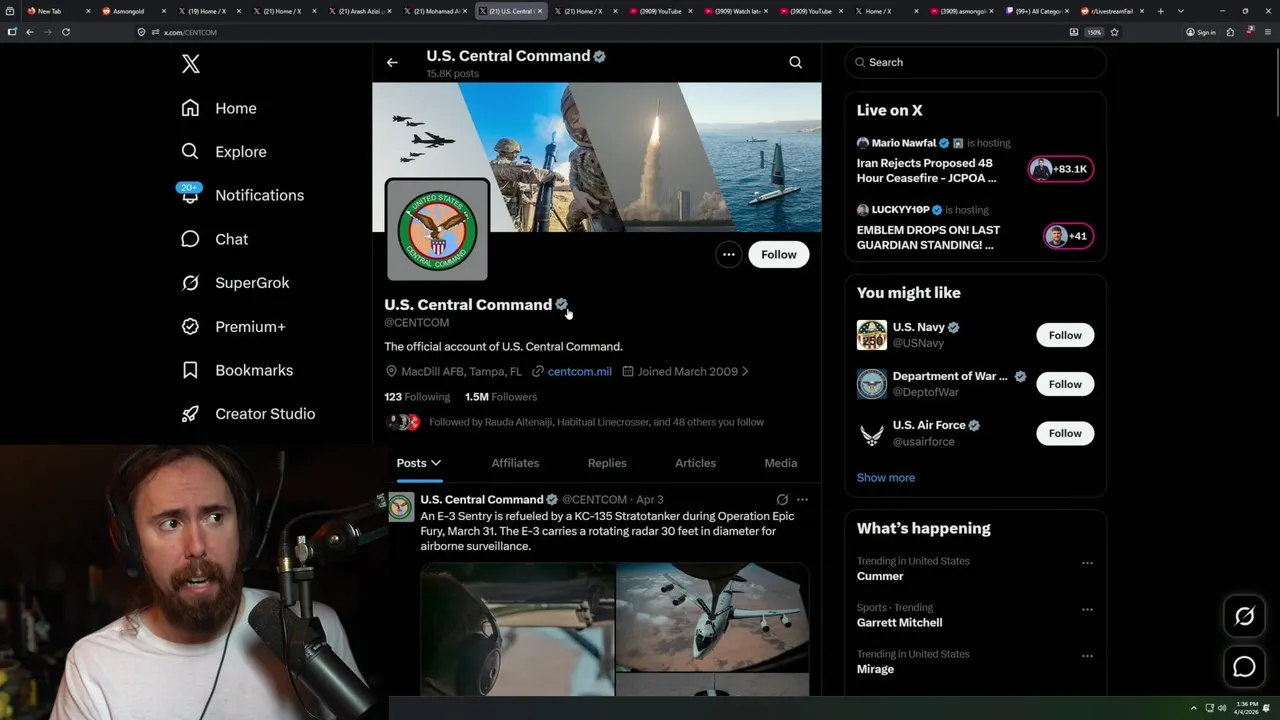Follow Department of War
The width and height of the screenshot is (1280, 720).
coord(1065,384)
